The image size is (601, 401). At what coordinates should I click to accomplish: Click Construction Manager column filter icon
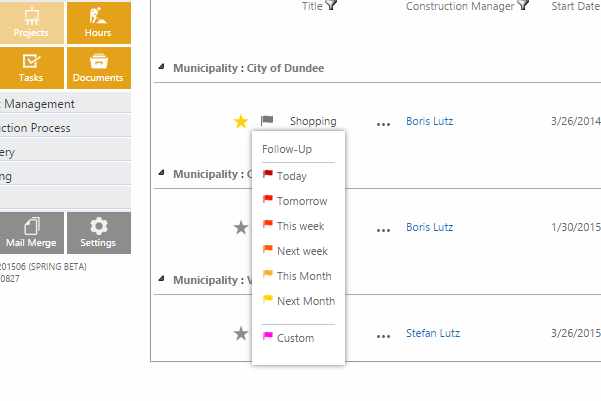523,6
